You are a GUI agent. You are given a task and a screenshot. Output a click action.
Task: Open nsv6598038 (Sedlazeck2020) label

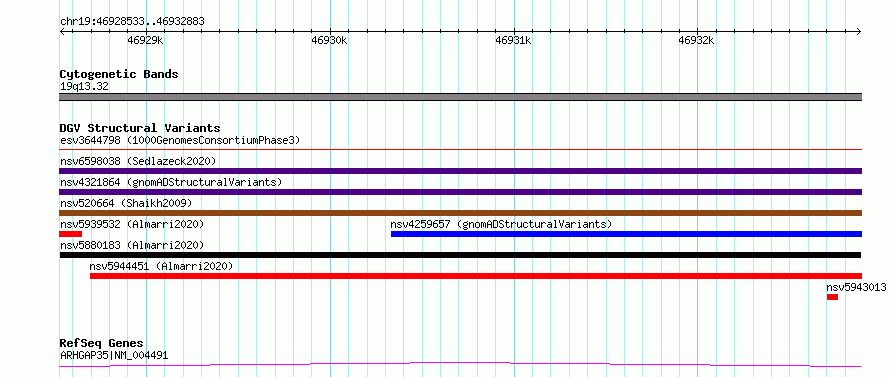[138, 161]
